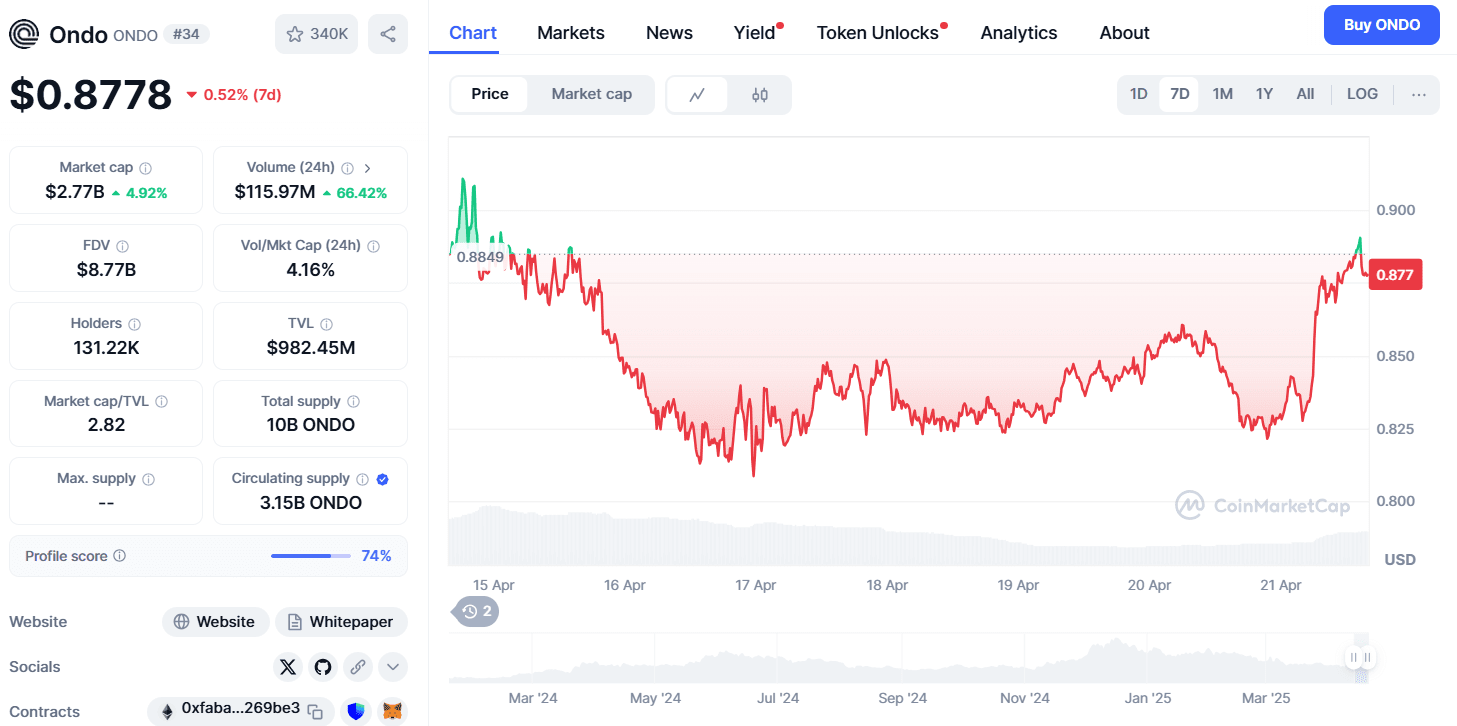Click the Market cap info icon
The width and height of the screenshot is (1457, 726).
146,168
